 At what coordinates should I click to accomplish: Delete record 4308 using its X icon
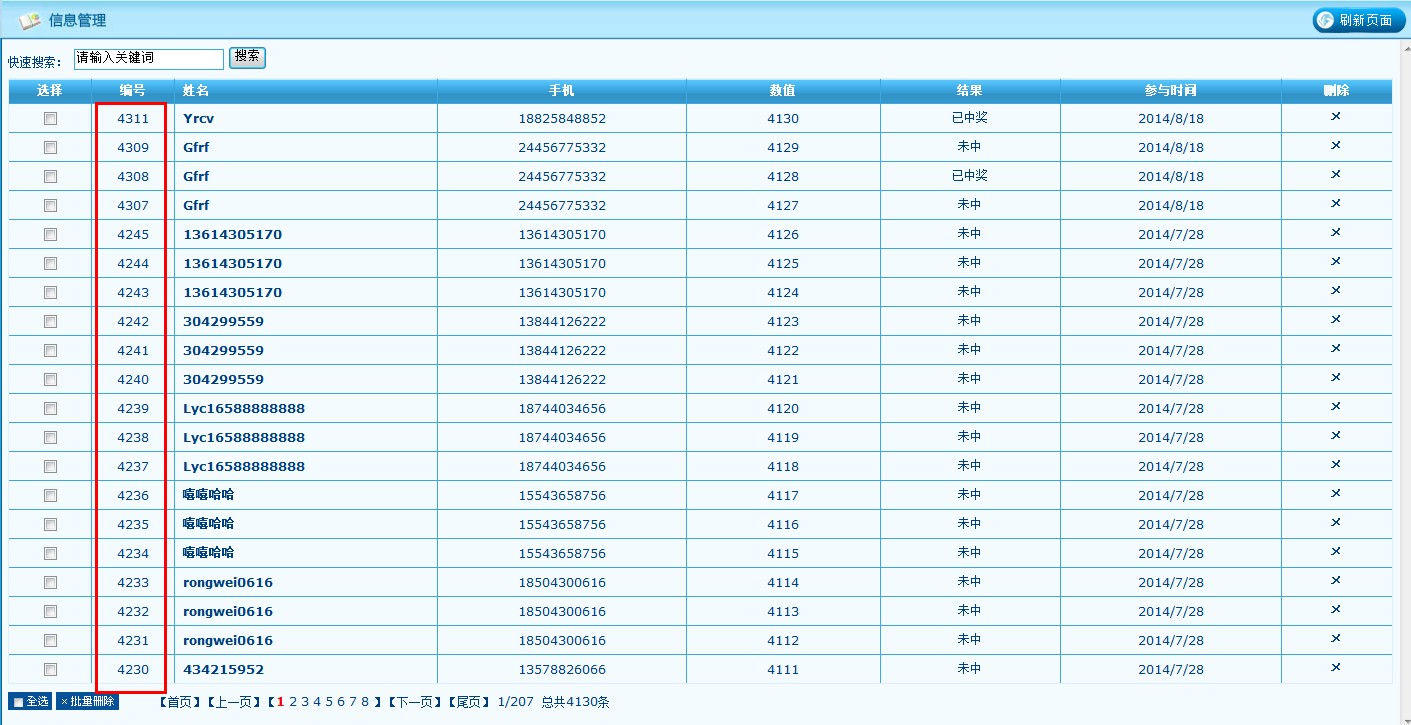tap(1335, 175)
